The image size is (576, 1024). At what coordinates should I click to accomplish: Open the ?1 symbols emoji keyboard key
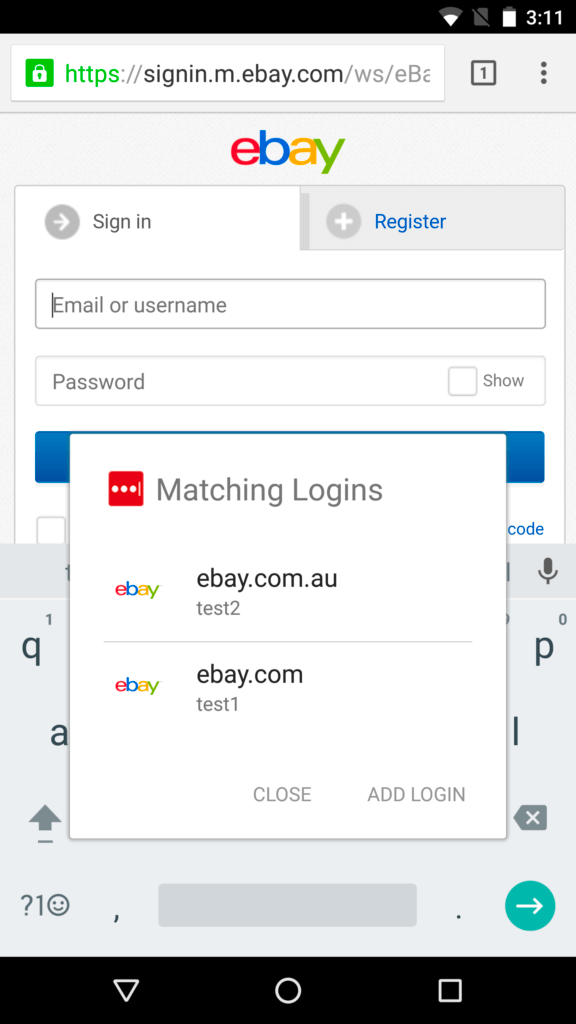[x=45, y=905]
